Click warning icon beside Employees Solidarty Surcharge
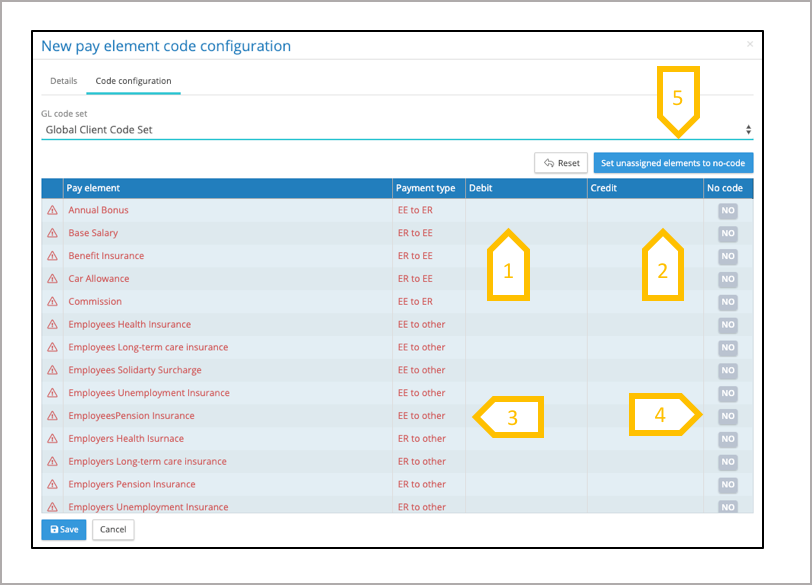The image size is (812, 585). point(52,371)
